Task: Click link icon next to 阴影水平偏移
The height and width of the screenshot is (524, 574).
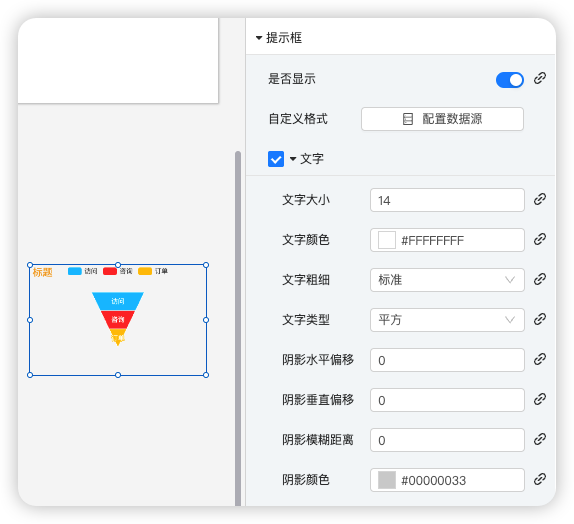Action: (x=540, y=359)
